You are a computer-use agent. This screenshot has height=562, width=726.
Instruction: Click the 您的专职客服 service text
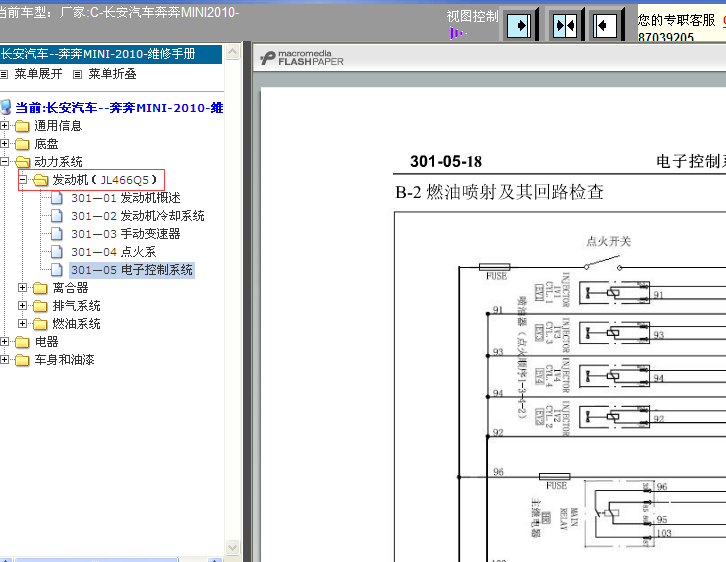coord(676,20)
